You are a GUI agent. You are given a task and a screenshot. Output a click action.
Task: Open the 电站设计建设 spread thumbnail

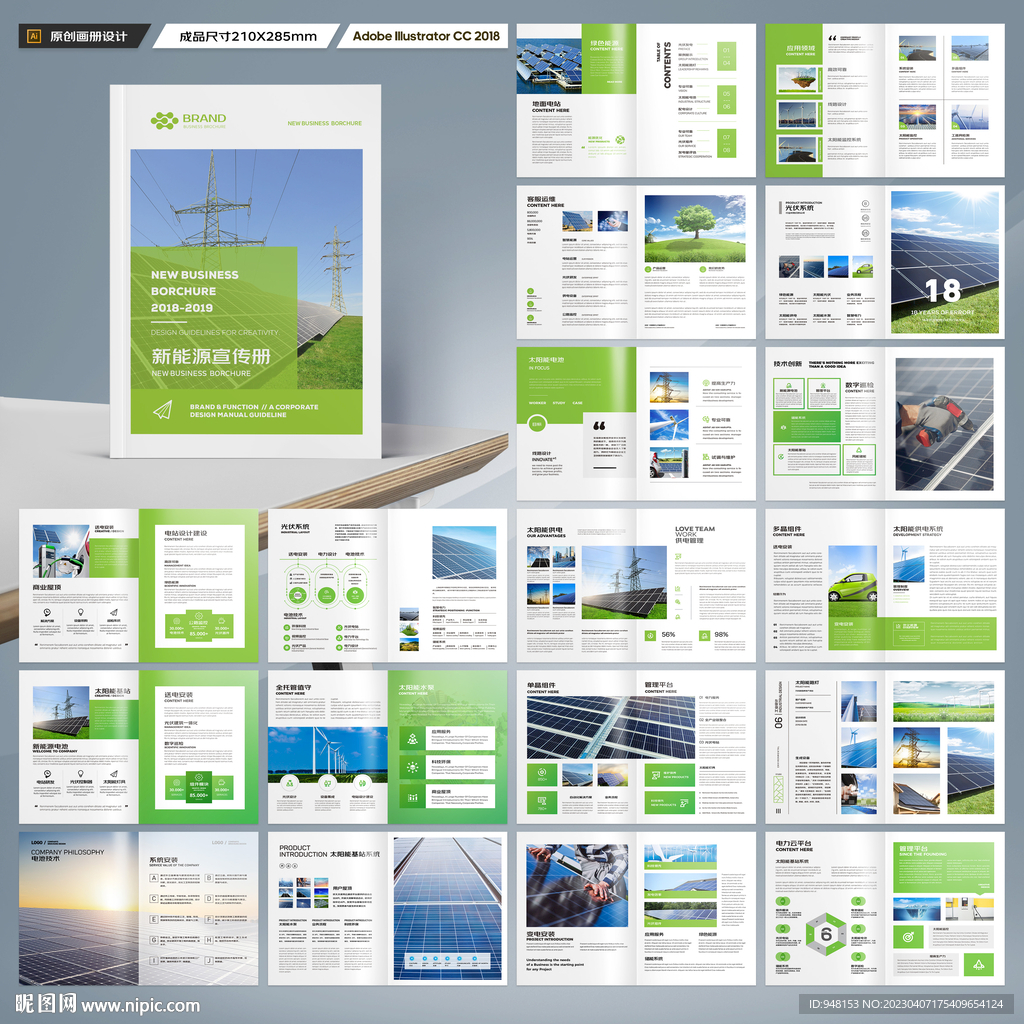(138, 585)
